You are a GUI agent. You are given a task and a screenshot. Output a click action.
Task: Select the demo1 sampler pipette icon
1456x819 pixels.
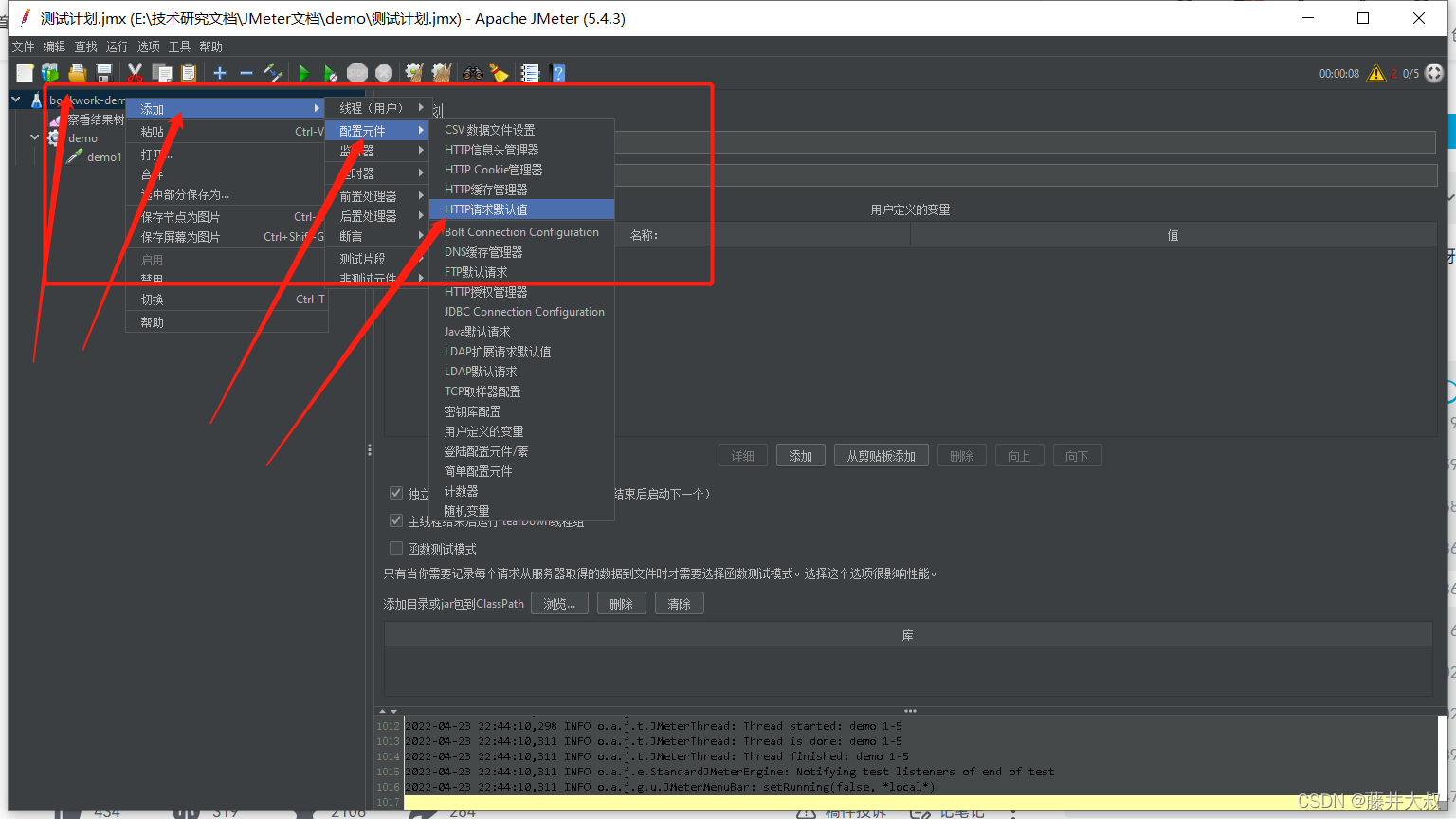click(75, 156)
